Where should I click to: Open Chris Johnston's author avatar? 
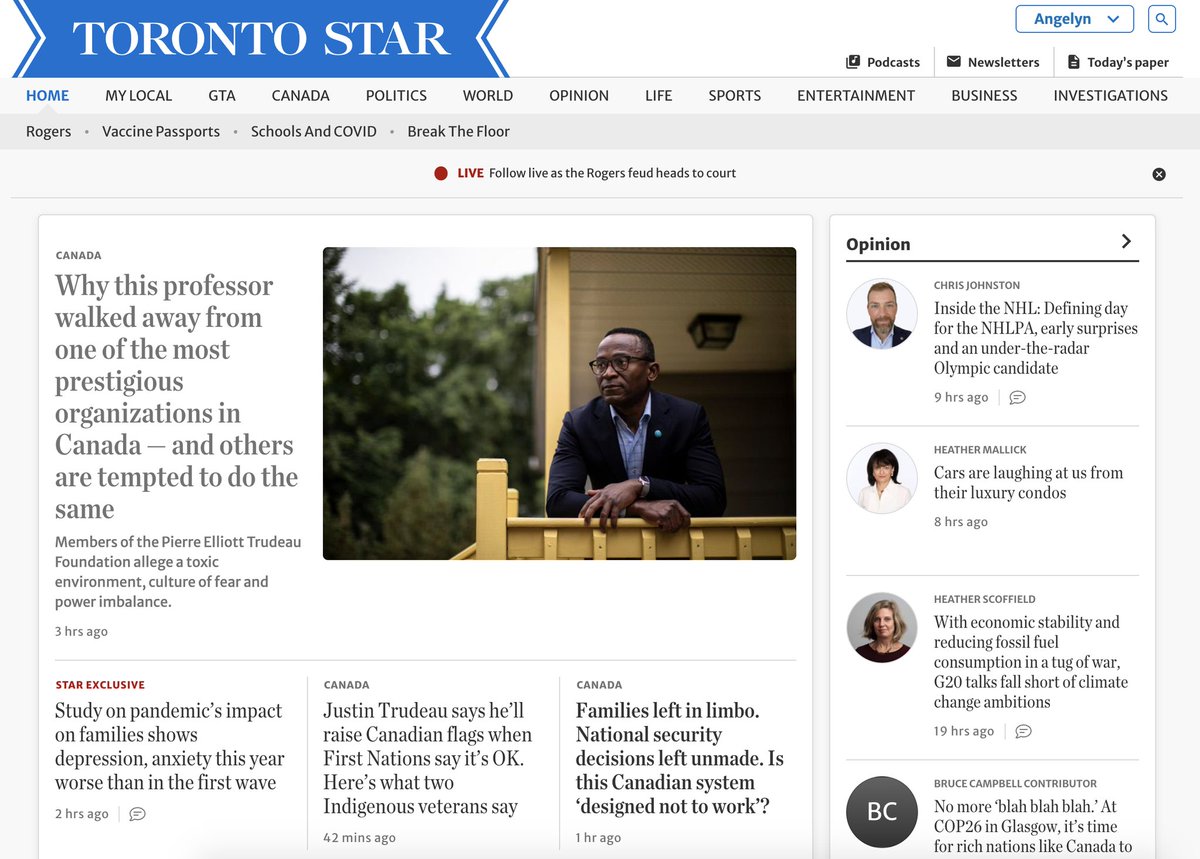point(882,314)
